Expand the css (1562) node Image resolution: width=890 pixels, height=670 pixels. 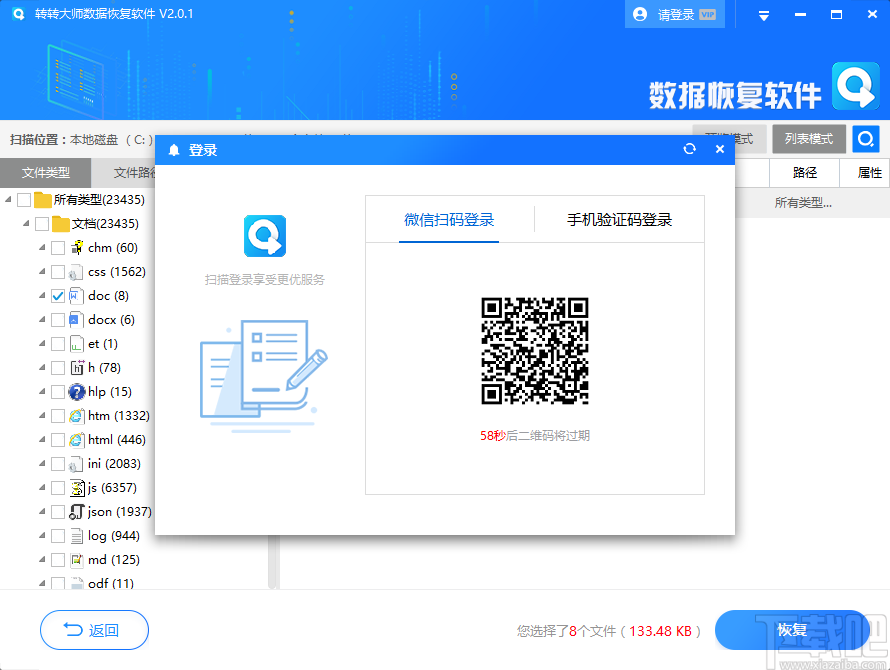[42, 271]
